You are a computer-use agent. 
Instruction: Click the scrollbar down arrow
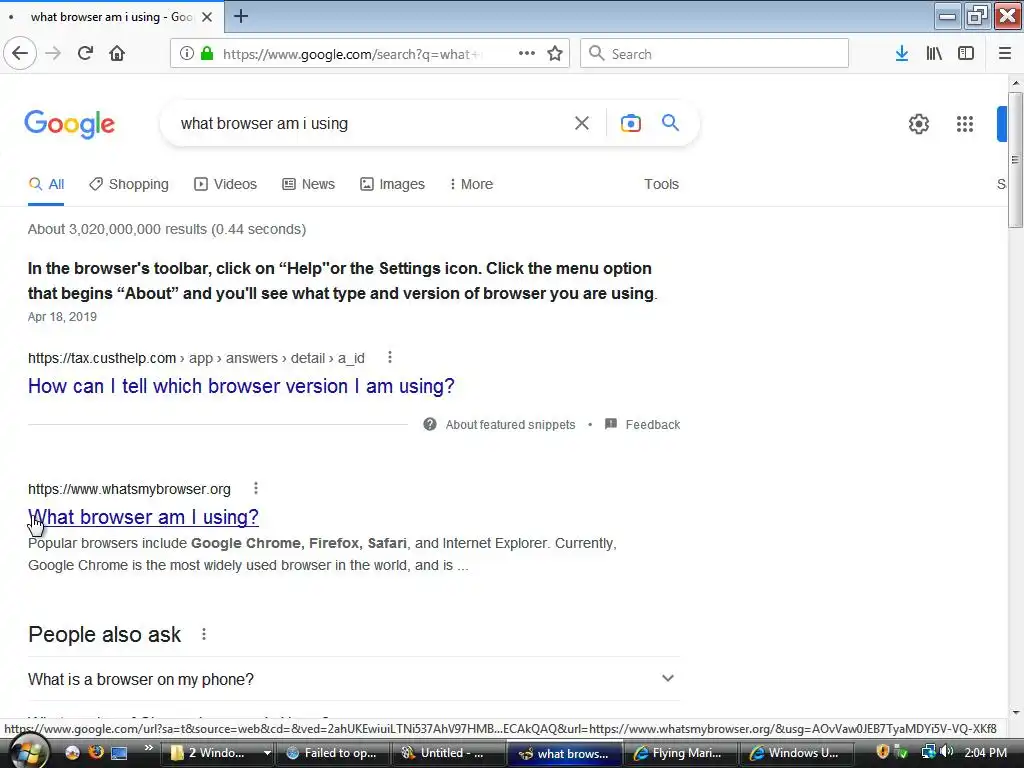coord(1016,712)
